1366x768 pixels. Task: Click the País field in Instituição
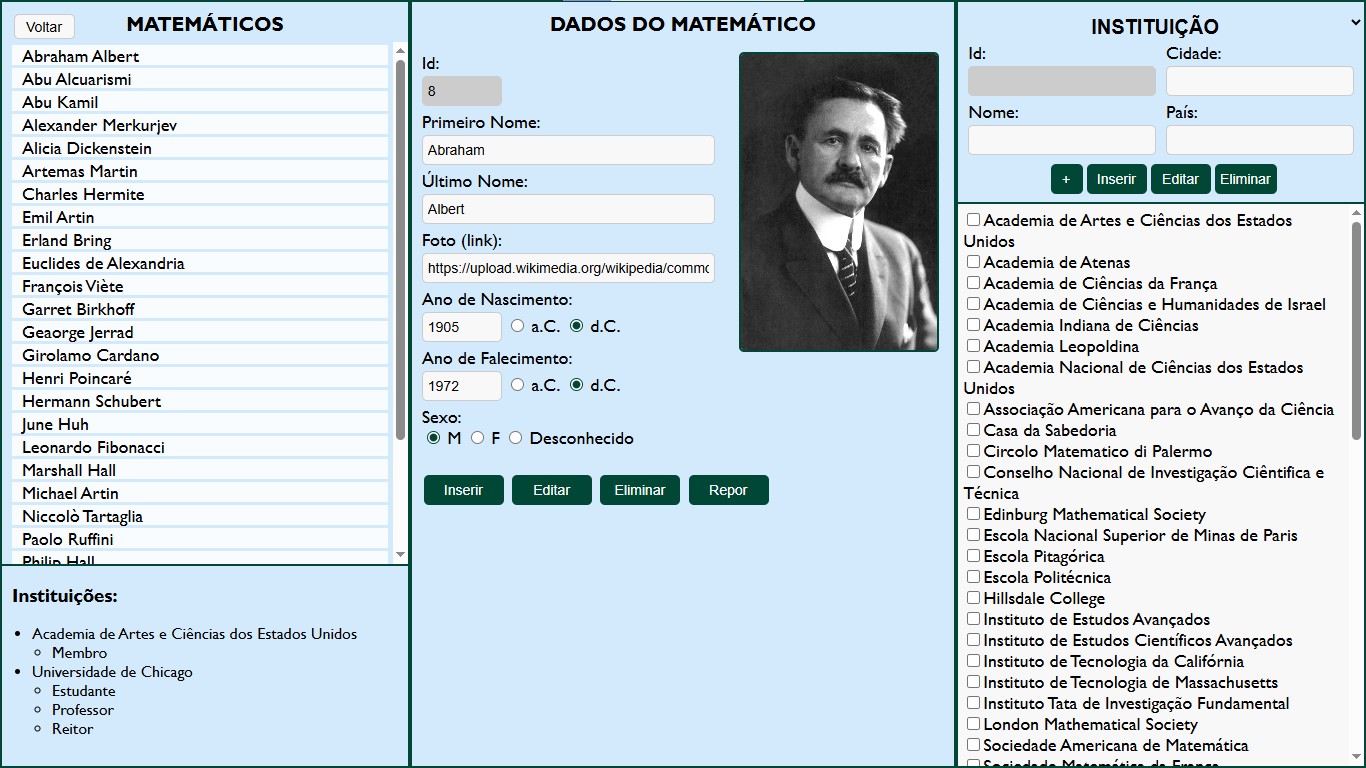(x=1260, y=140)
